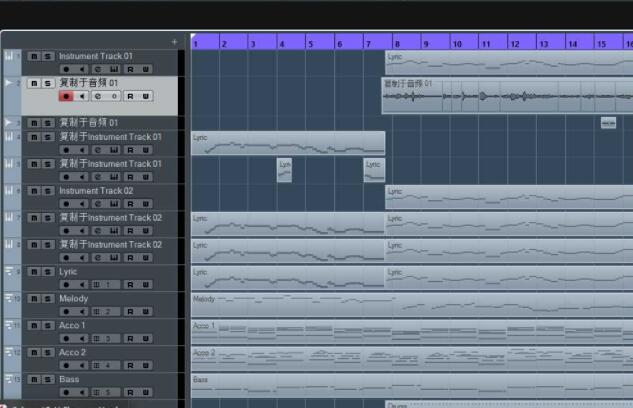This screenshot has width=633, height=408.
Task: Select the Bass MIDI part
Action: point(412,385)
